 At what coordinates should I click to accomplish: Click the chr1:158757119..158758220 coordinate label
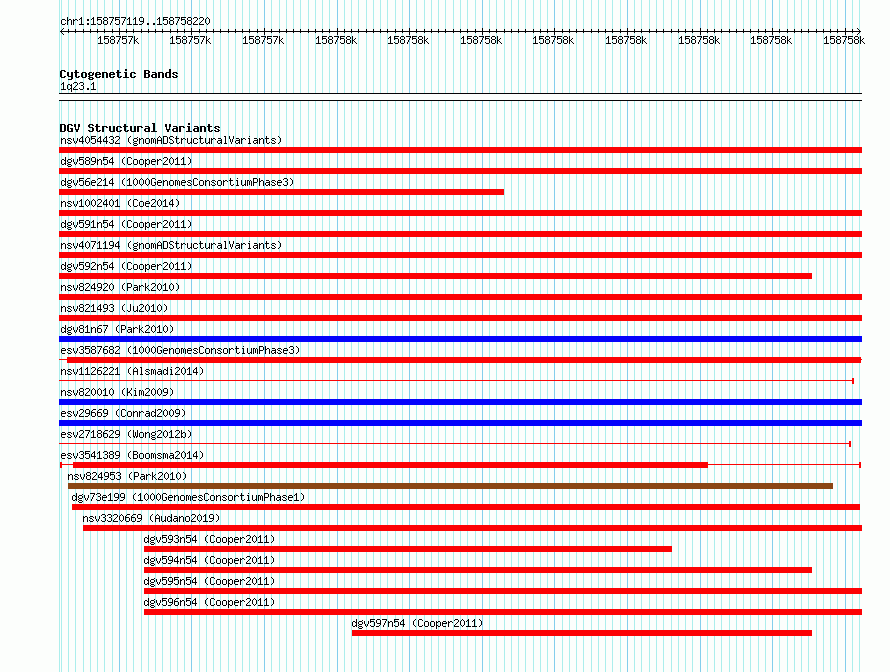tap(135, 21)
